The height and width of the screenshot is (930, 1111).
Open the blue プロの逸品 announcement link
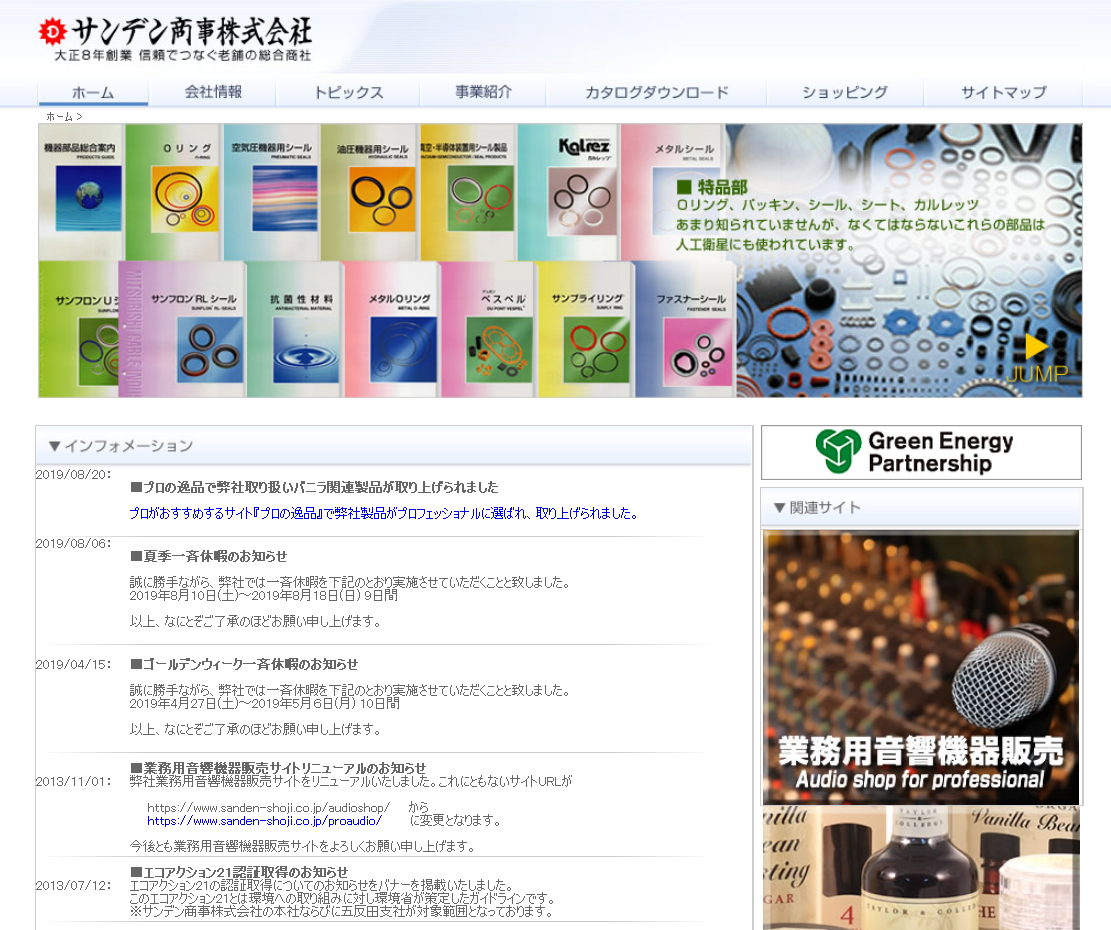[383, 513]
